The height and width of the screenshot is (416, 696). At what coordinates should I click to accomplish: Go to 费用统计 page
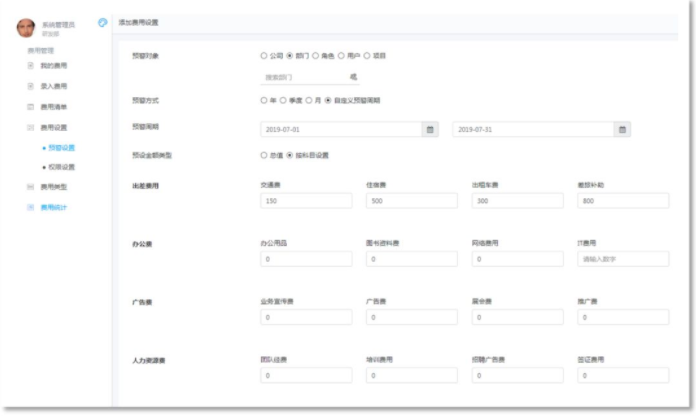coord(54,207)
